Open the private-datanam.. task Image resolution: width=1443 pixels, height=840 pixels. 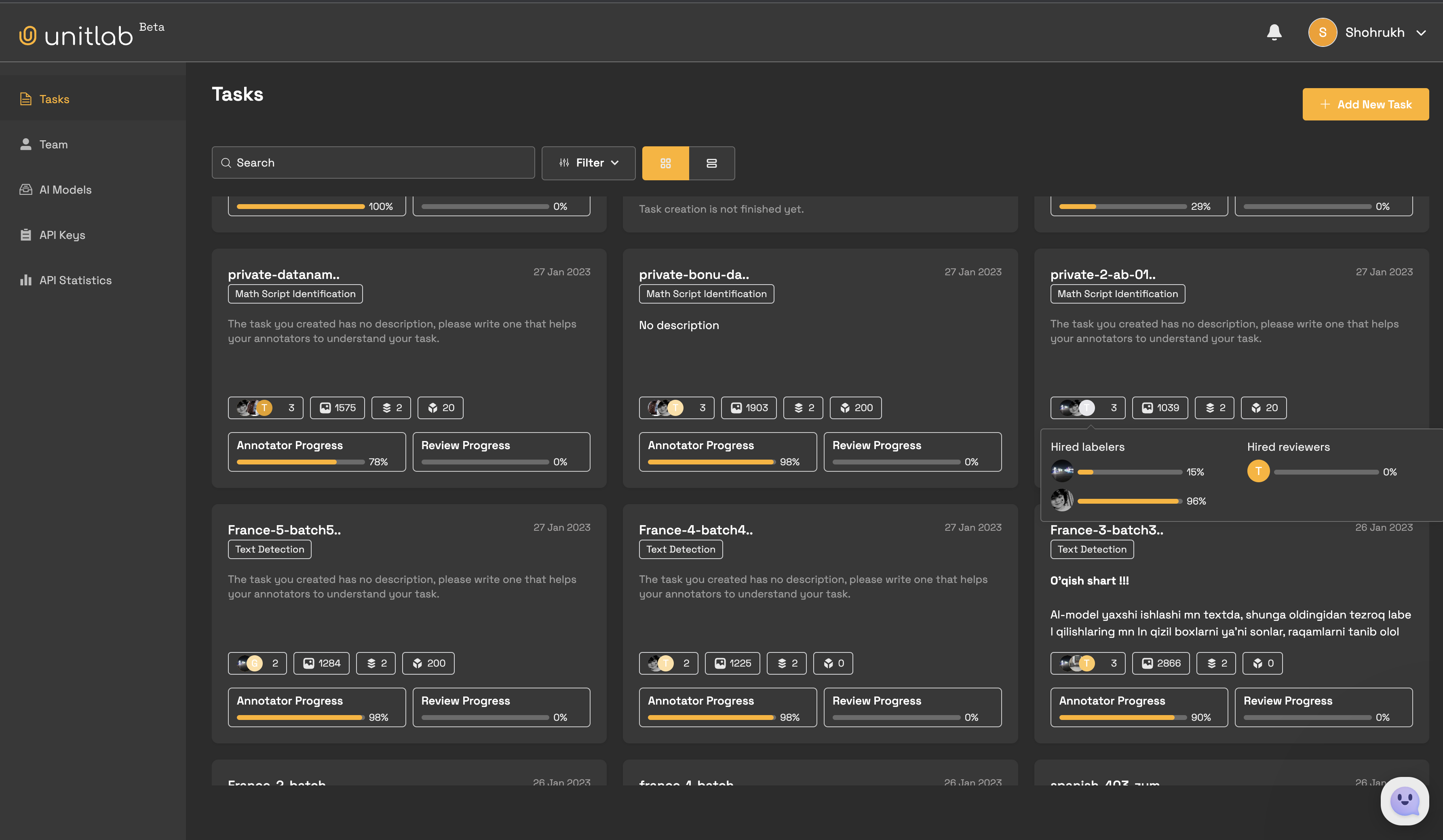(283, 274)
